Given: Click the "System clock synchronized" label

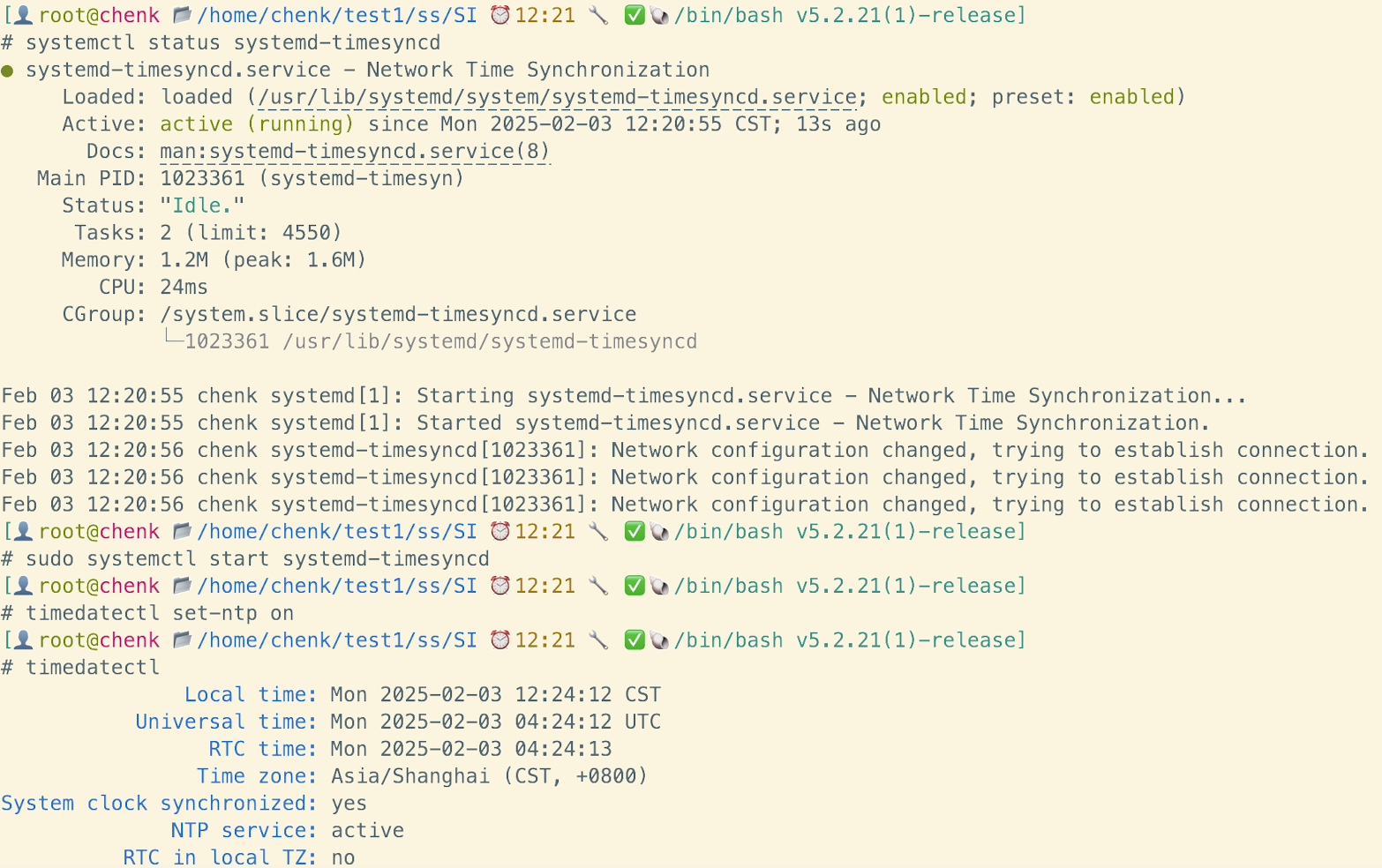Looking at the screenshot, I should (x=159, y=804).
